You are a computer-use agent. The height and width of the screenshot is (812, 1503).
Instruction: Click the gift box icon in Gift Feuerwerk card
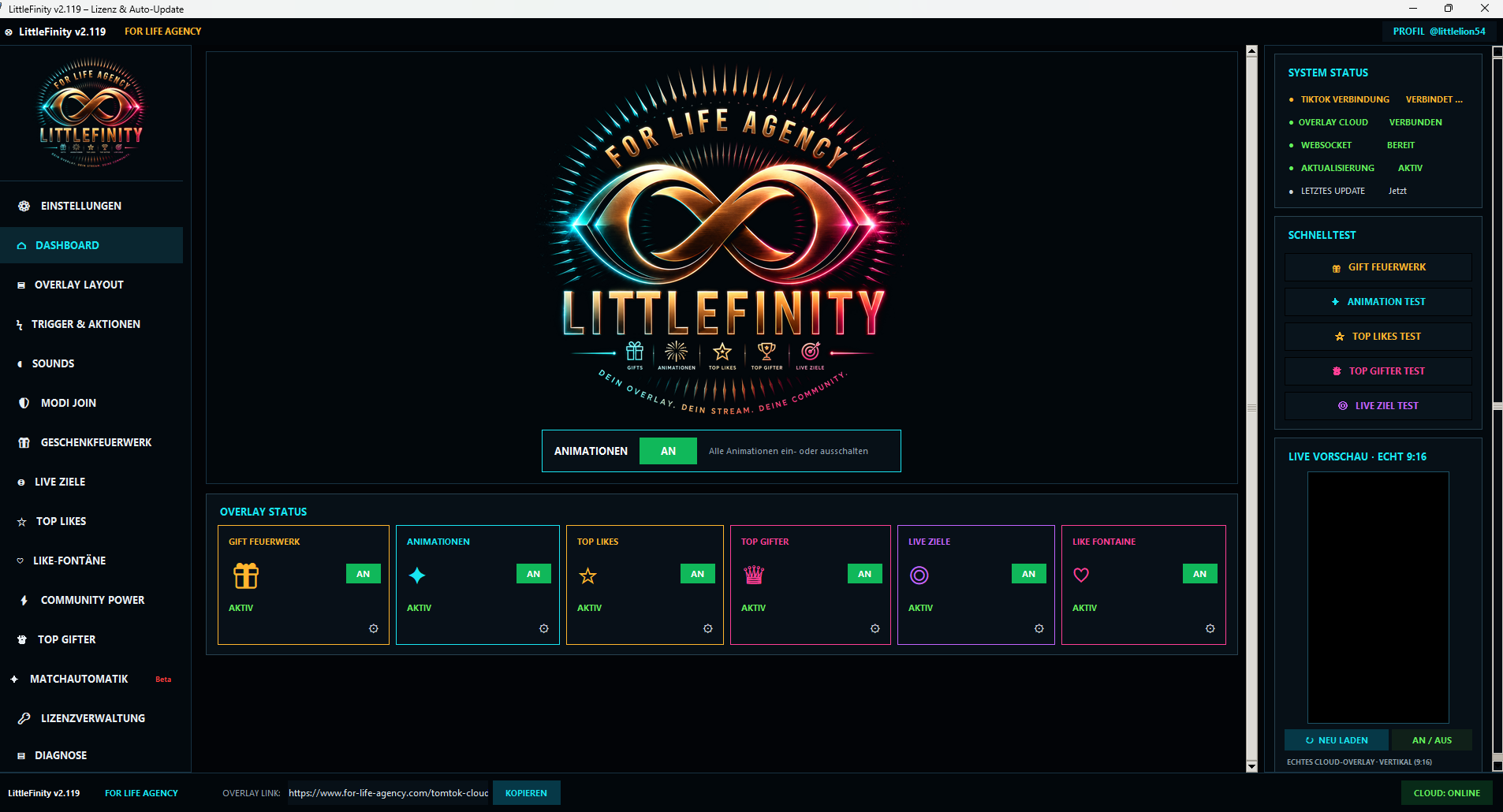(x=246, y=575)
